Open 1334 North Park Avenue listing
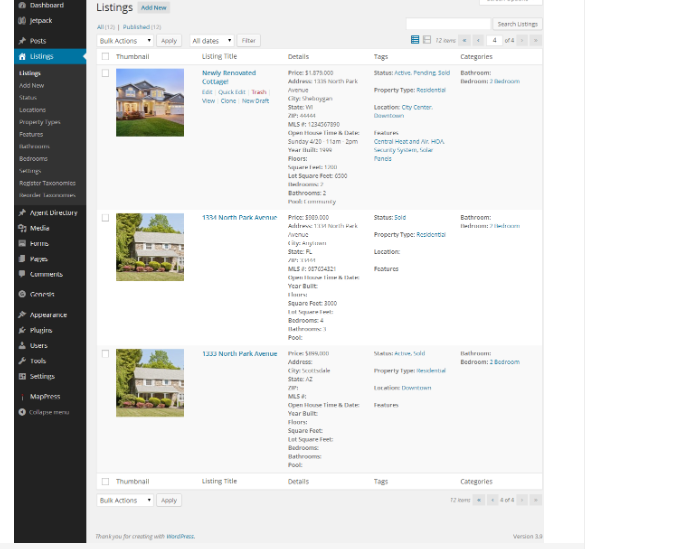The width and height of the screenshot is (688, 549). [240, 217]
